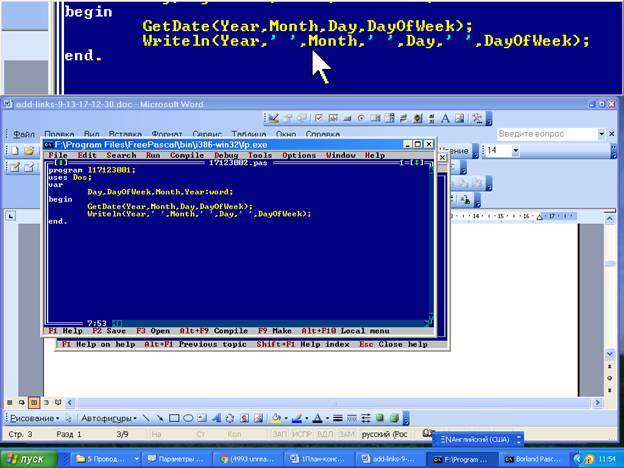The image size is (624, 468).
Task: Switch to Web Layout view
Action: [x=21, y=403]
